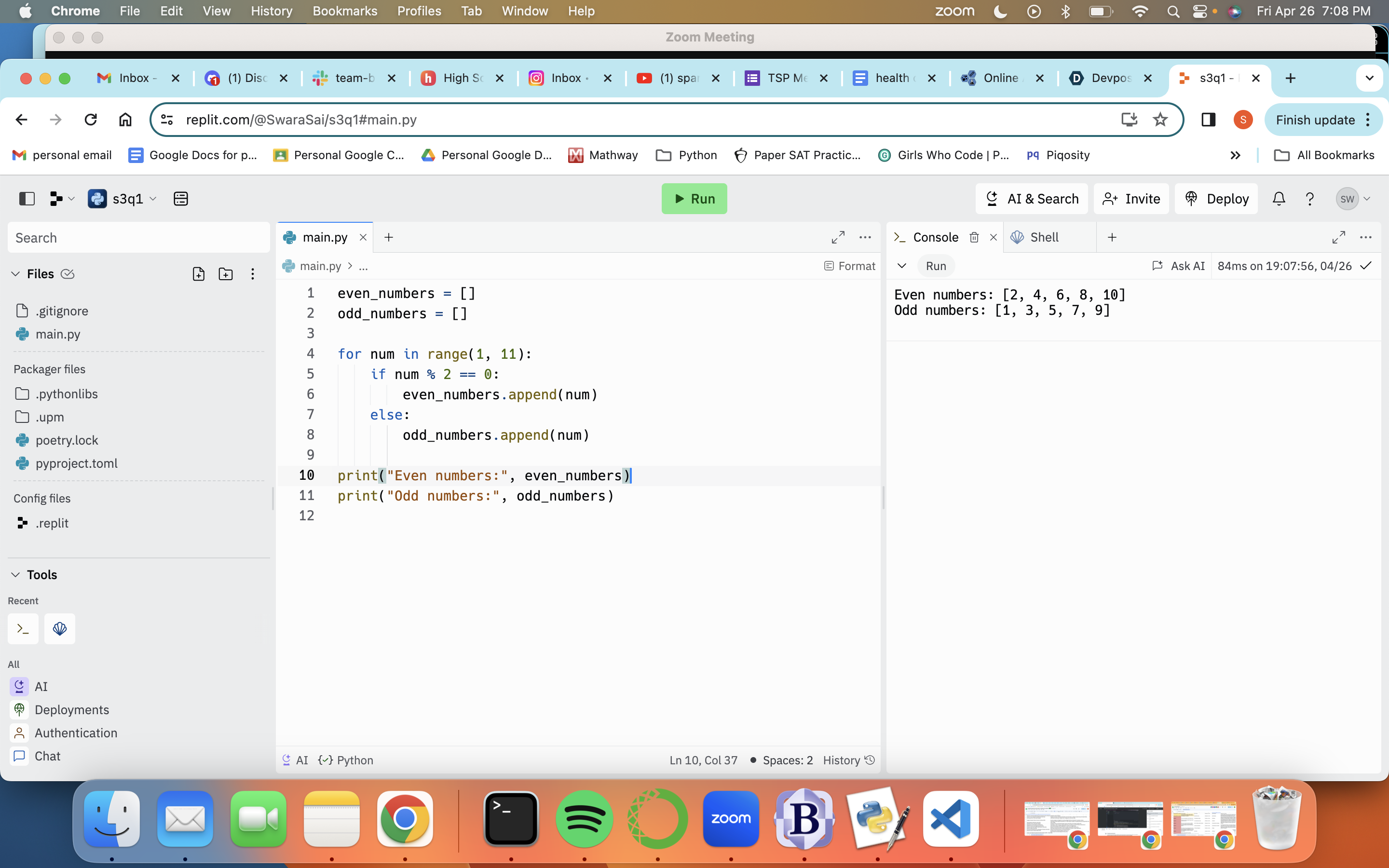Screen dimensions: 1389x868
Task: Toggle the left sidebar panel icon
Action: point(27,199)
